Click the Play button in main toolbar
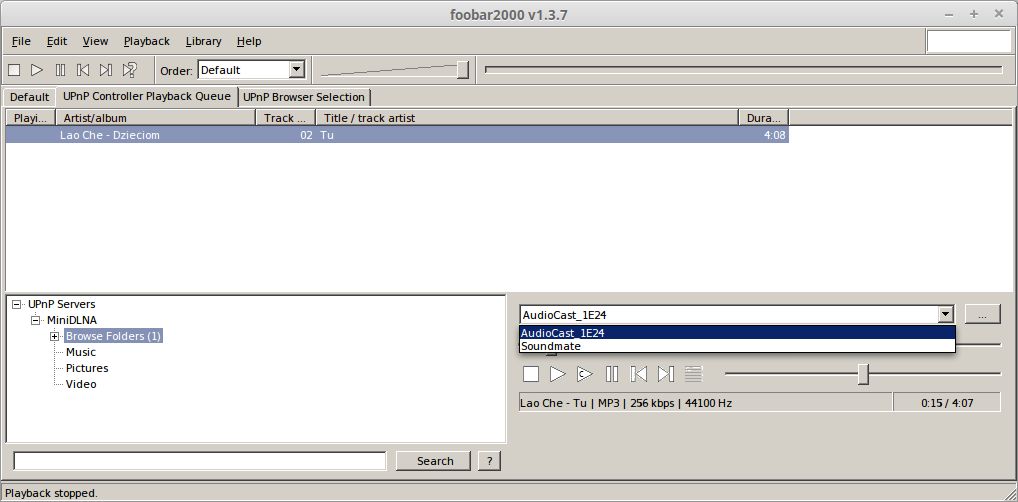The image size is (1018, 502). click(37, 69)
